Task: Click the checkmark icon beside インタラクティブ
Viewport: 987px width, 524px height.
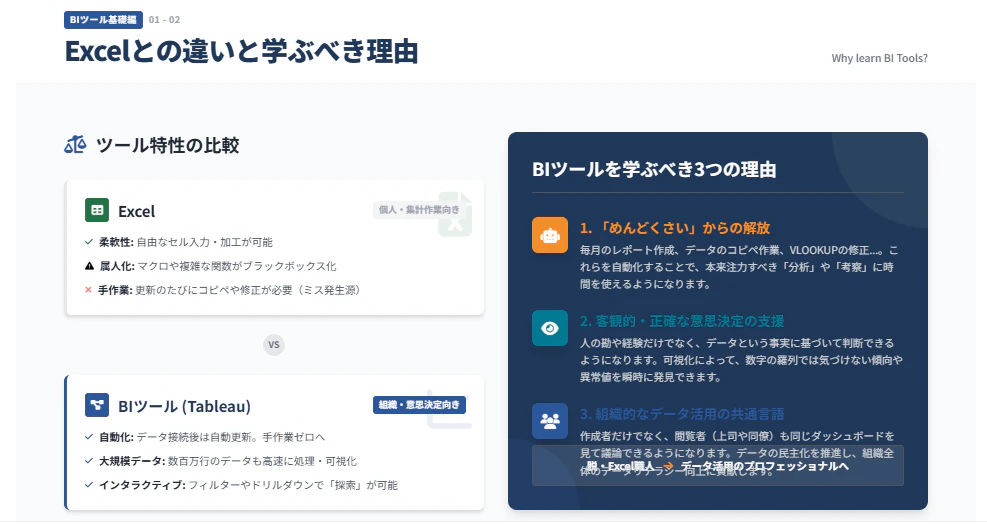Action: pyautogui.click(x=89, y=484)
